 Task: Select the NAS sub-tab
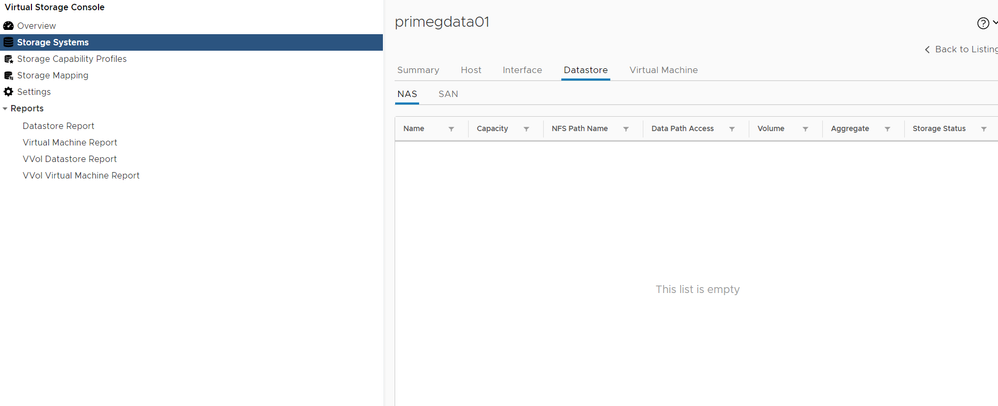pyautogui.click(x=407, y=94)
